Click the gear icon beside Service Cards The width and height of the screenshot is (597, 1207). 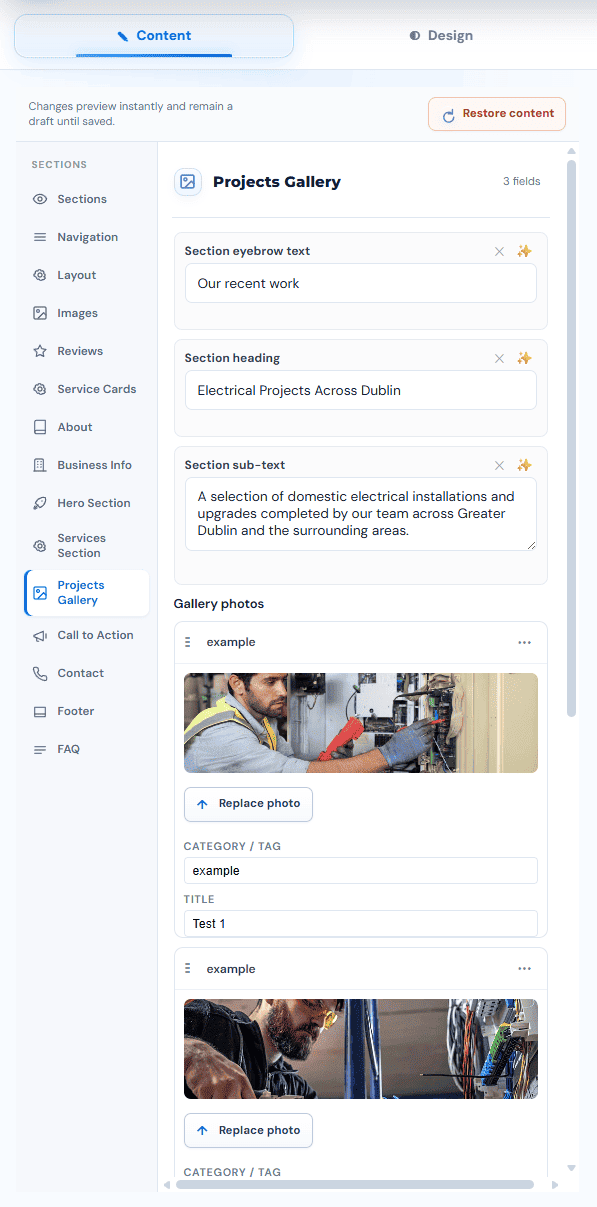tap(40, 389)
